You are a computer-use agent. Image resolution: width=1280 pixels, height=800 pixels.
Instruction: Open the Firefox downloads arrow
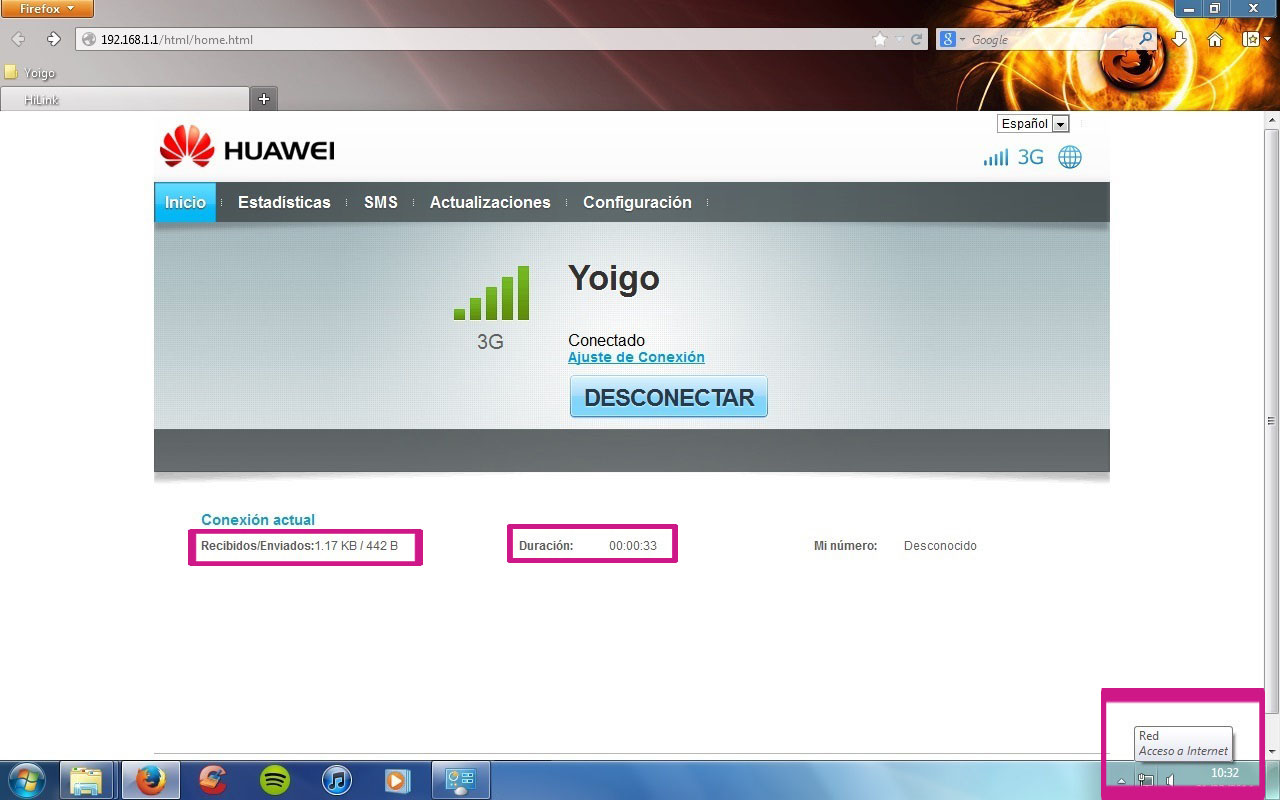click(1179, 38)
